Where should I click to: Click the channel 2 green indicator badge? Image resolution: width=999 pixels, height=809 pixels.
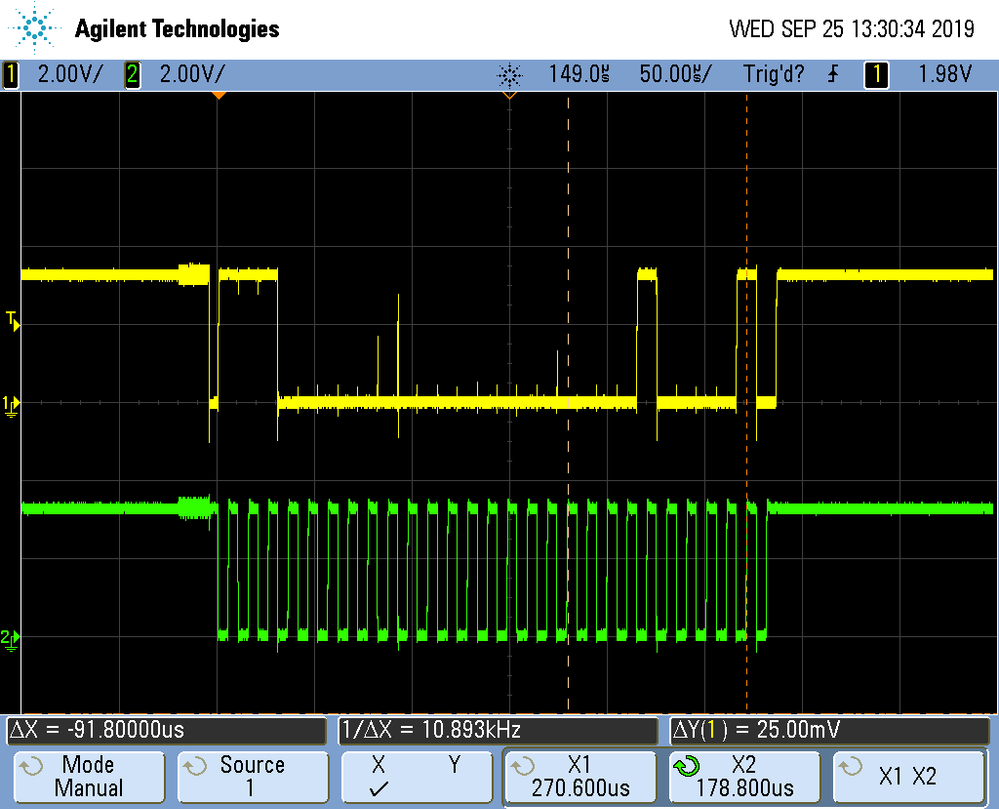[x=132, y=75]
